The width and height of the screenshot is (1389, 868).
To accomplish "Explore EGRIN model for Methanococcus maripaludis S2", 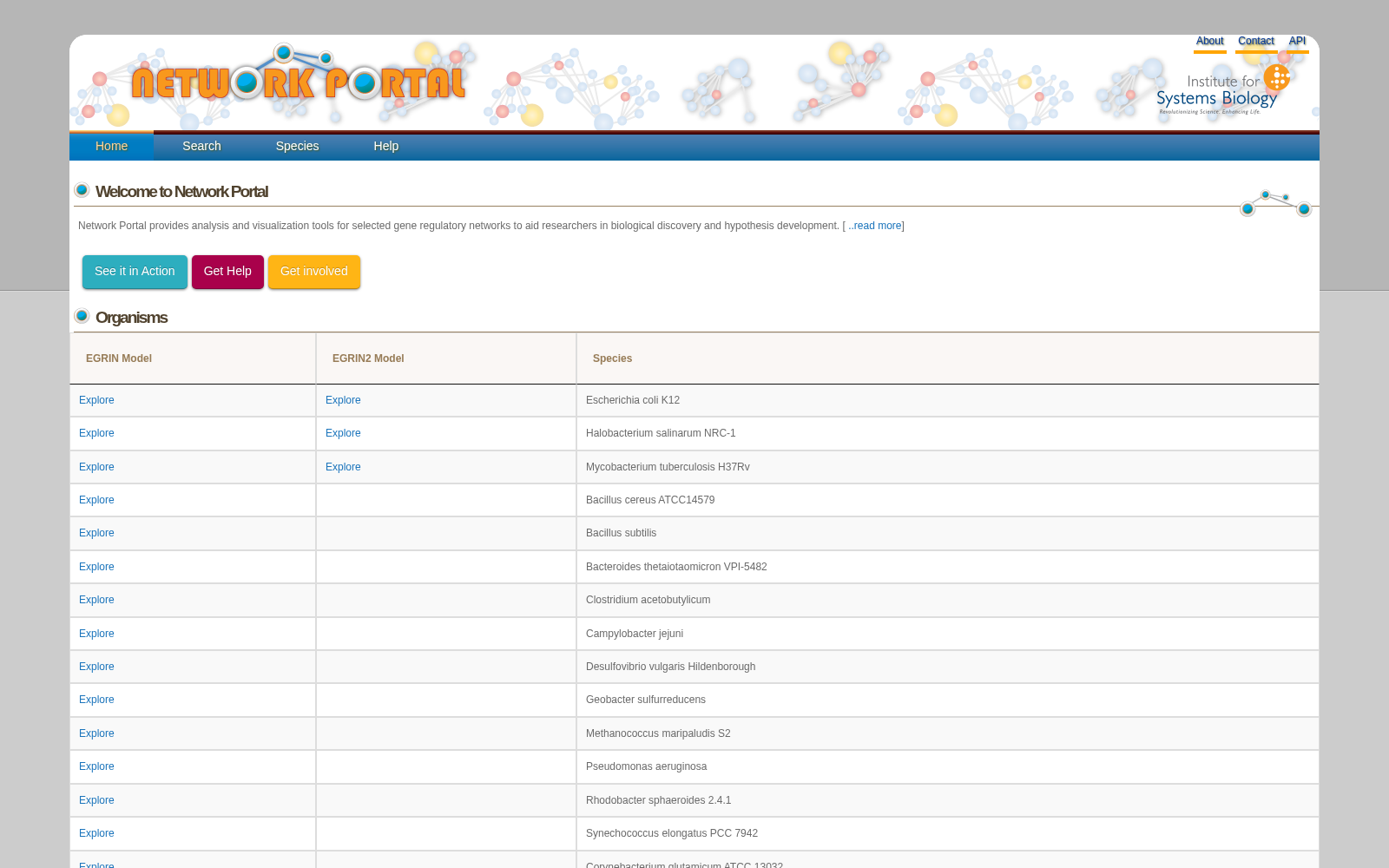I will [96, 733].
